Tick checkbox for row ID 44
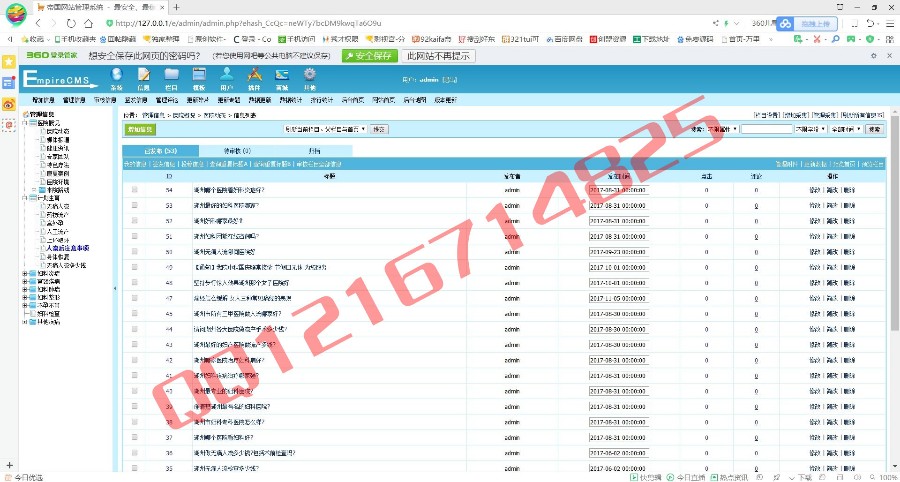The image size is (900, 482). (x=135, y=329)
